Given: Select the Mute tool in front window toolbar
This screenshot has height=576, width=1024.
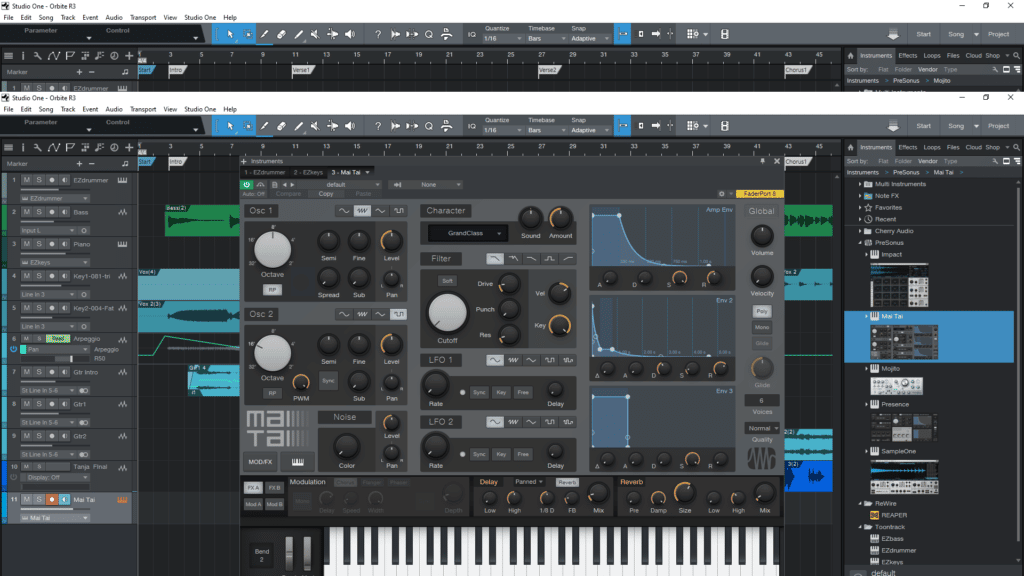Looking at the screenshot, I should 315,126.
